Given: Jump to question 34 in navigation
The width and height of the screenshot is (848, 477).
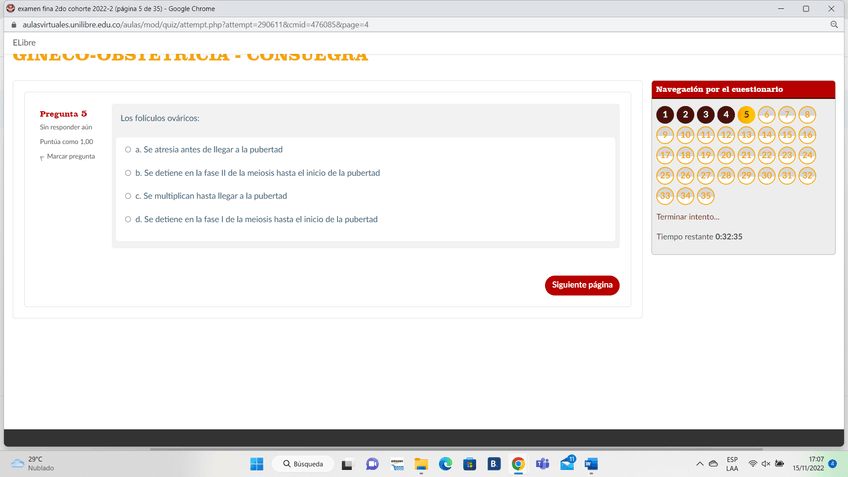Looking at the screenshot, I should tap(685, 196).
